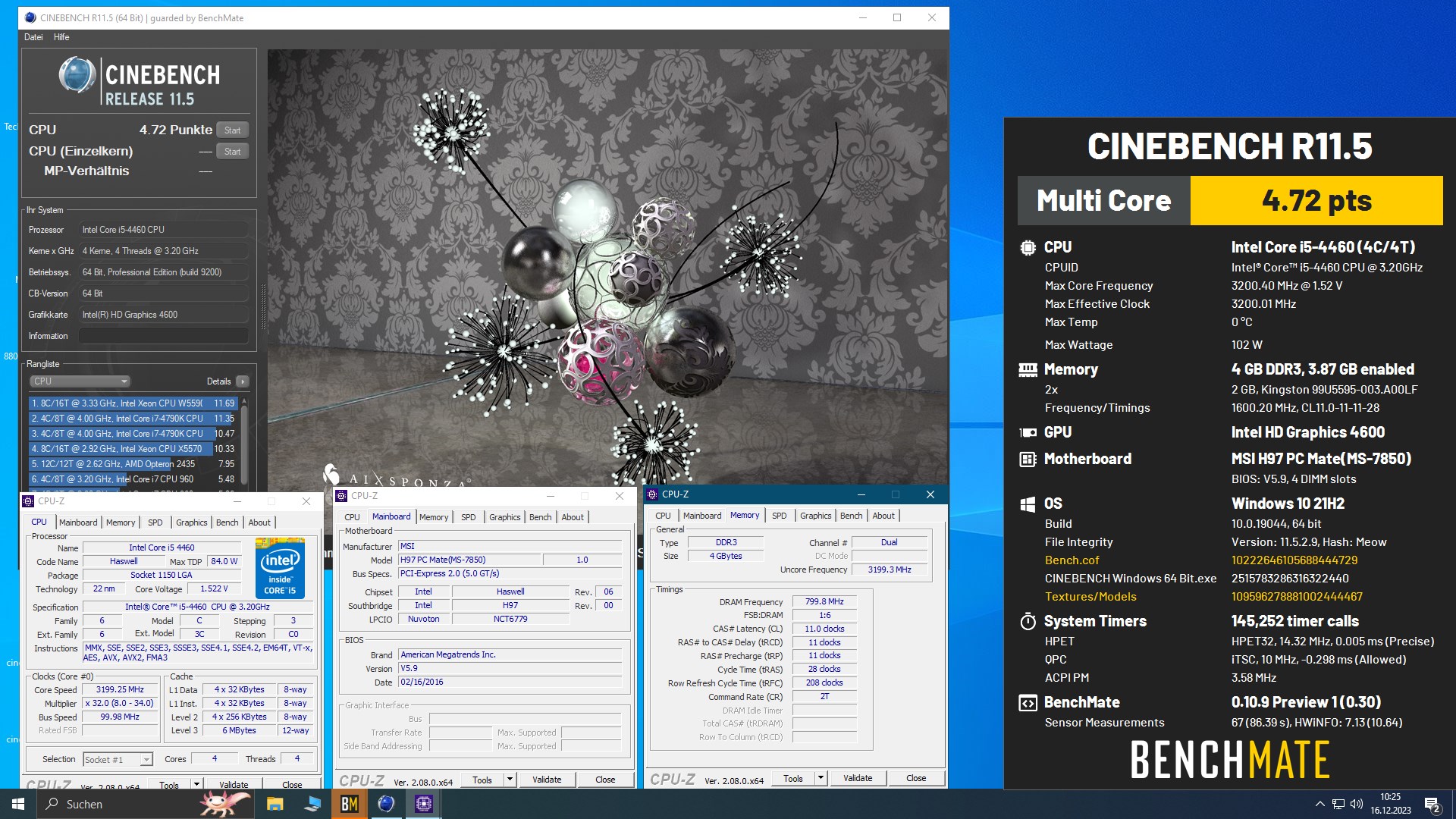
Task: Click the BenchMate CPU chip icon
Action: (1028, 247)
